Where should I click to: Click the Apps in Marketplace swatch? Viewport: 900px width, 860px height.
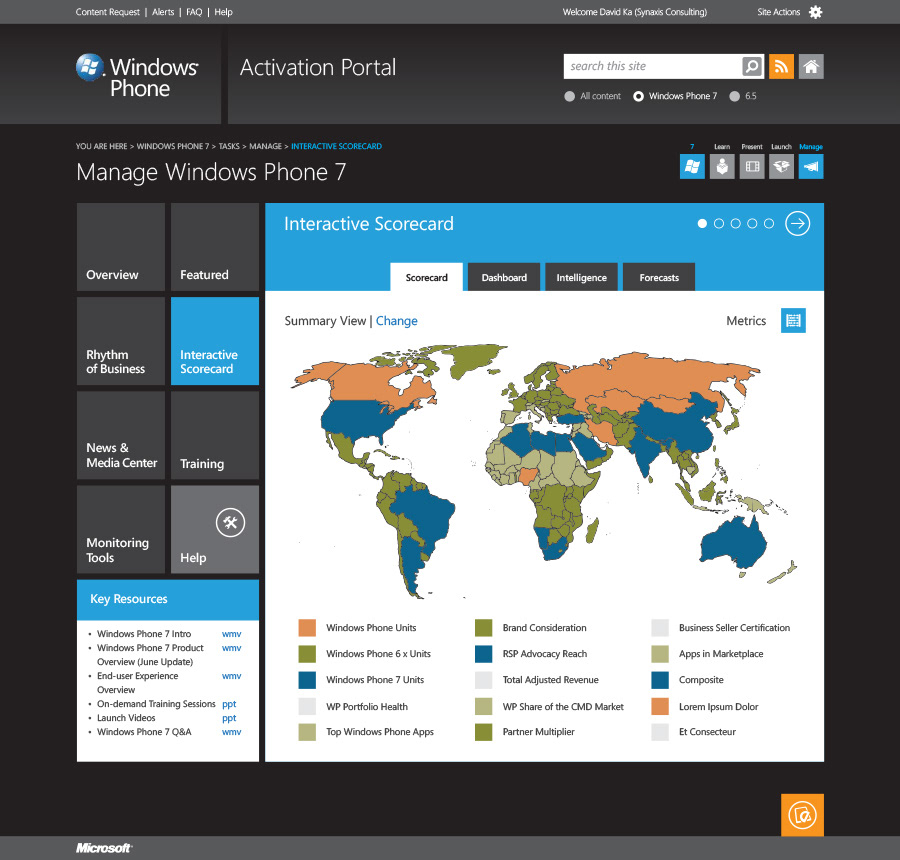[660, 654]
